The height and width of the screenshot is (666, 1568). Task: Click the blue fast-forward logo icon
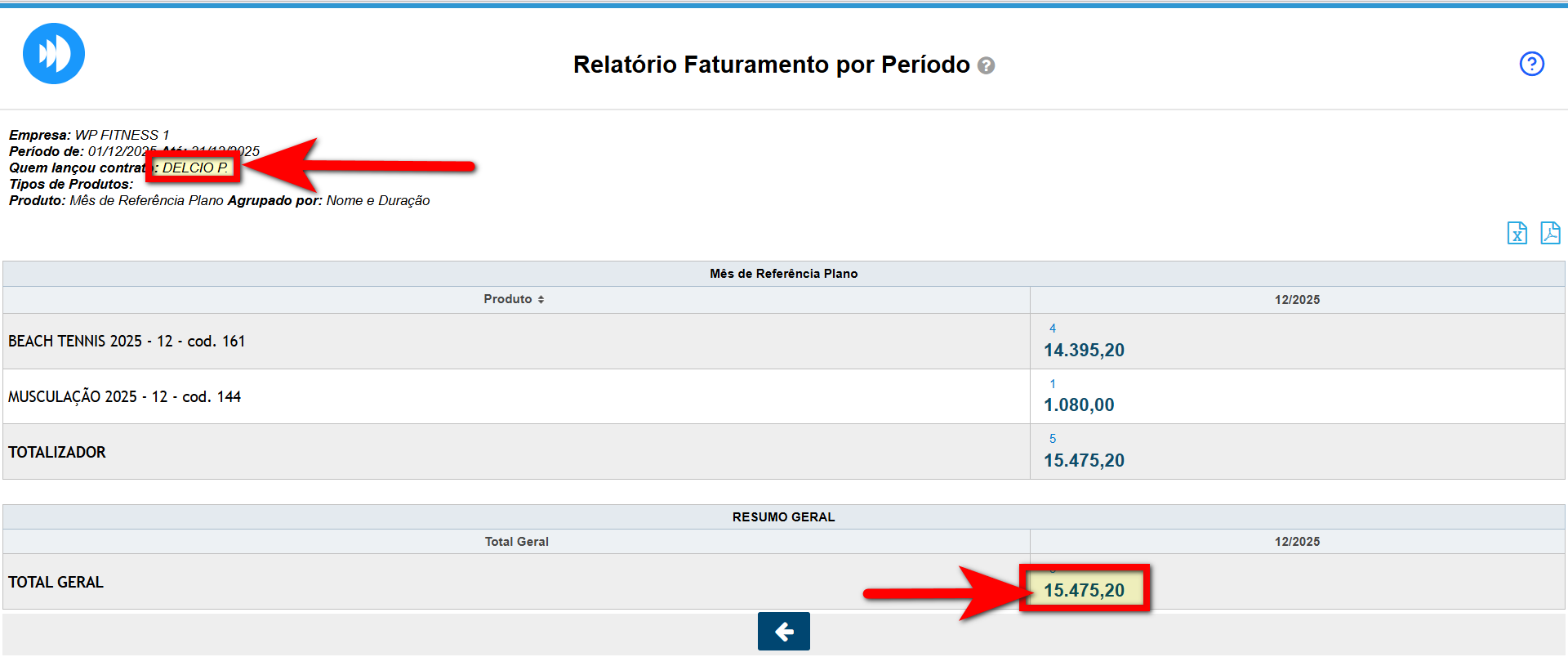tap(54, 54)
